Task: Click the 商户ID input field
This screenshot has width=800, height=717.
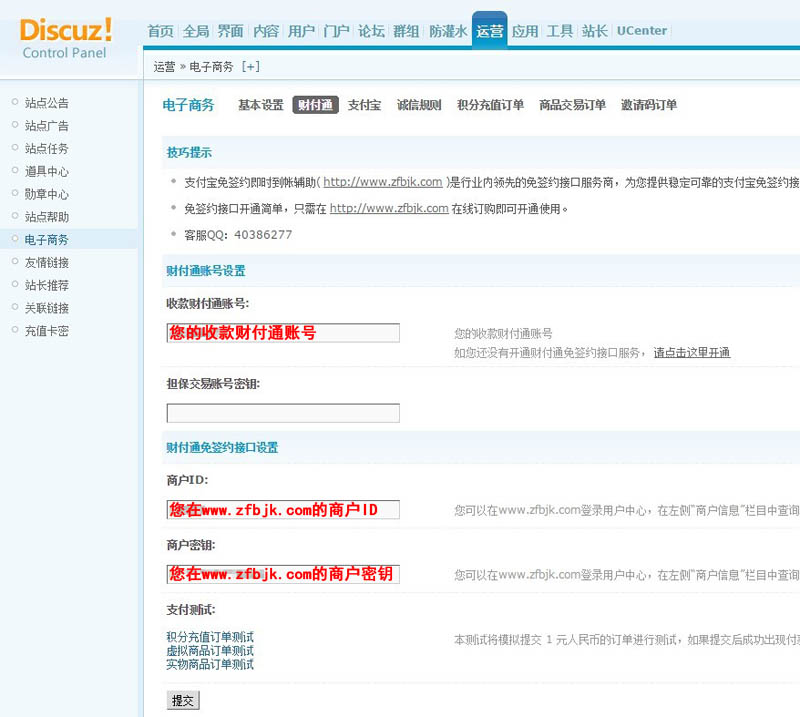Action: pyautogui.click(x=283, y=509)
